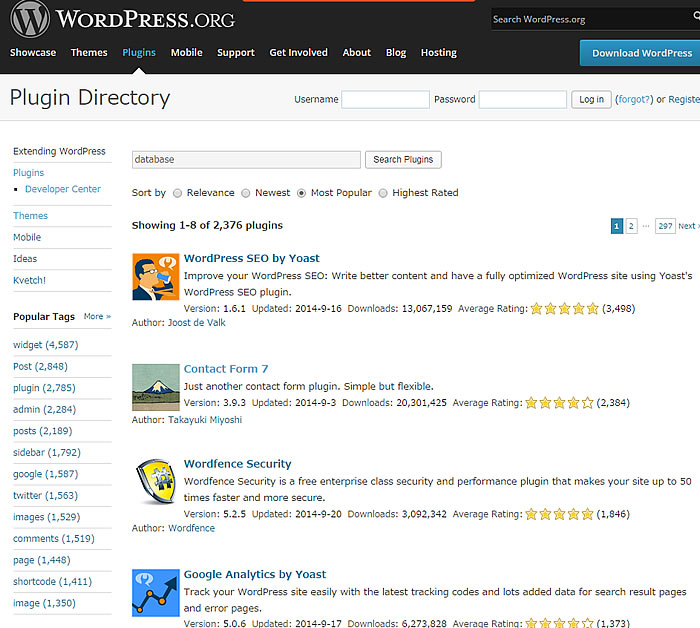Focus the Username field
Viewport: 700px width, 628px height.
(385, 99)
